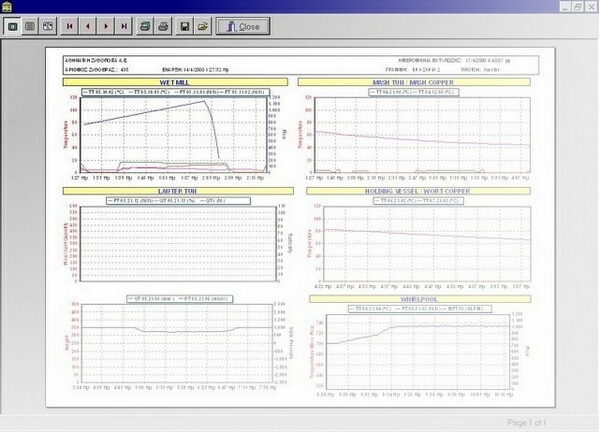Go to the previous page

pos(88,24)
